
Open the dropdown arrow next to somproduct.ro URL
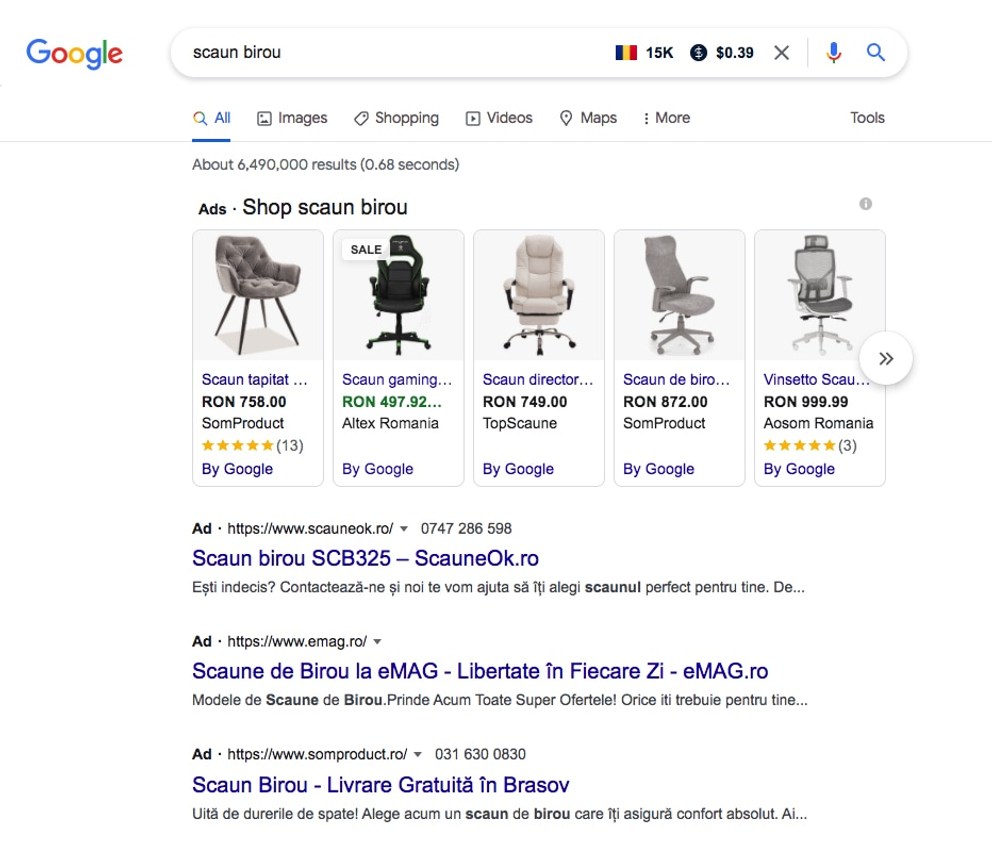click(418, 755)
